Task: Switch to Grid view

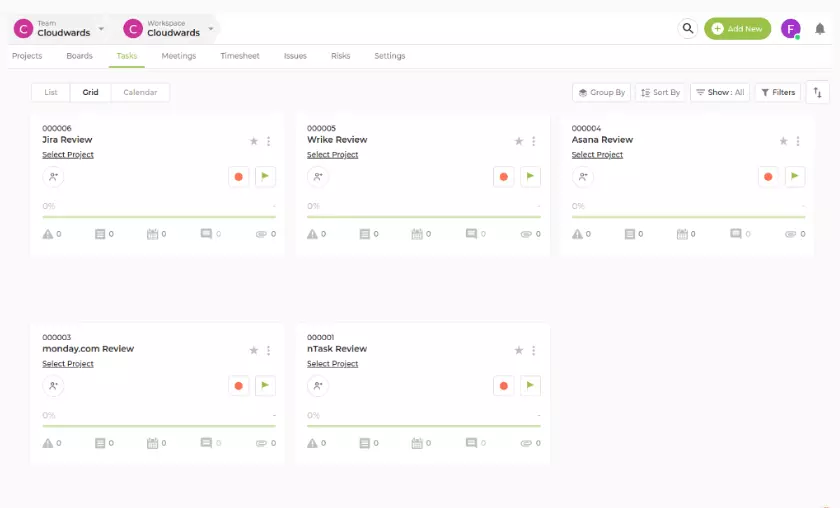Action: pyautogui.click(x=91, y=92)
